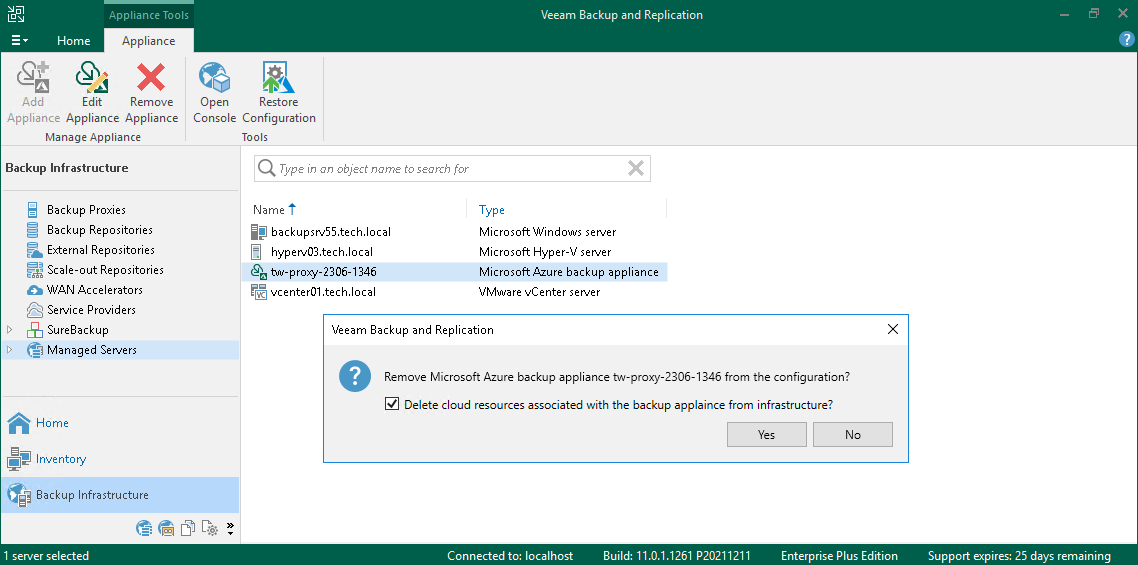
Task: Click Connected to: localhost status text
Action: (510, 556)
